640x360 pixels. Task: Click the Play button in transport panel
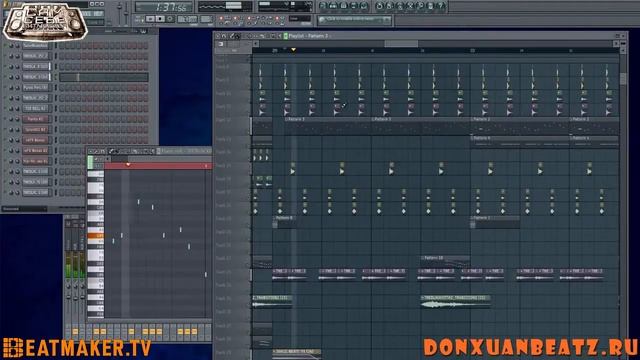[151, 19]
